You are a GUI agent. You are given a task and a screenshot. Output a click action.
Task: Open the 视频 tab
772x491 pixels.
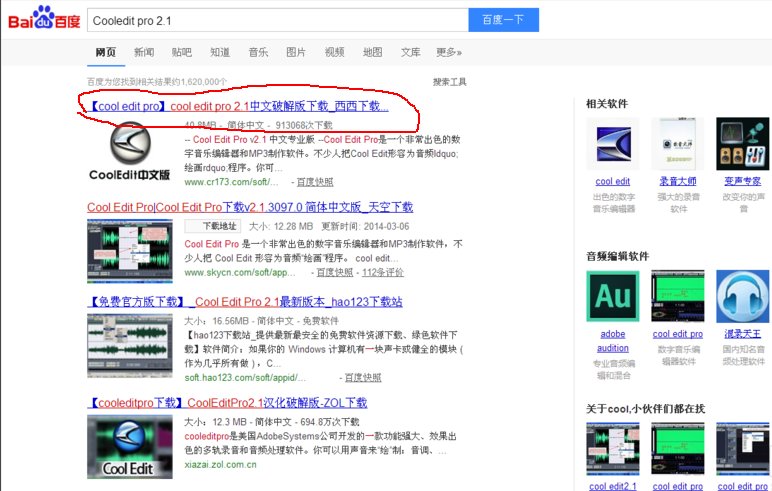(334, 52)
